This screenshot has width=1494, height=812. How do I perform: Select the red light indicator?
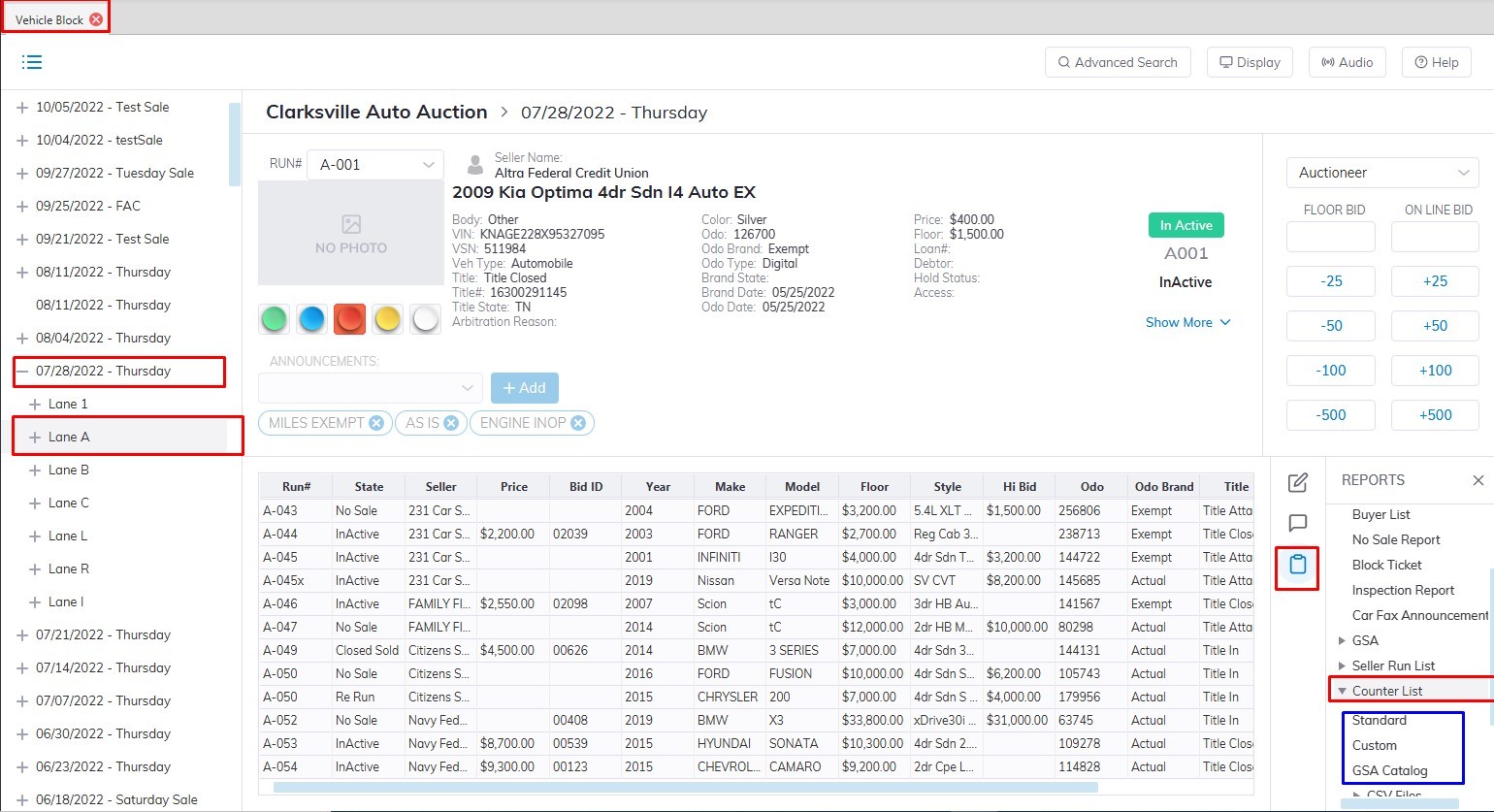click(x=349, y=319)
